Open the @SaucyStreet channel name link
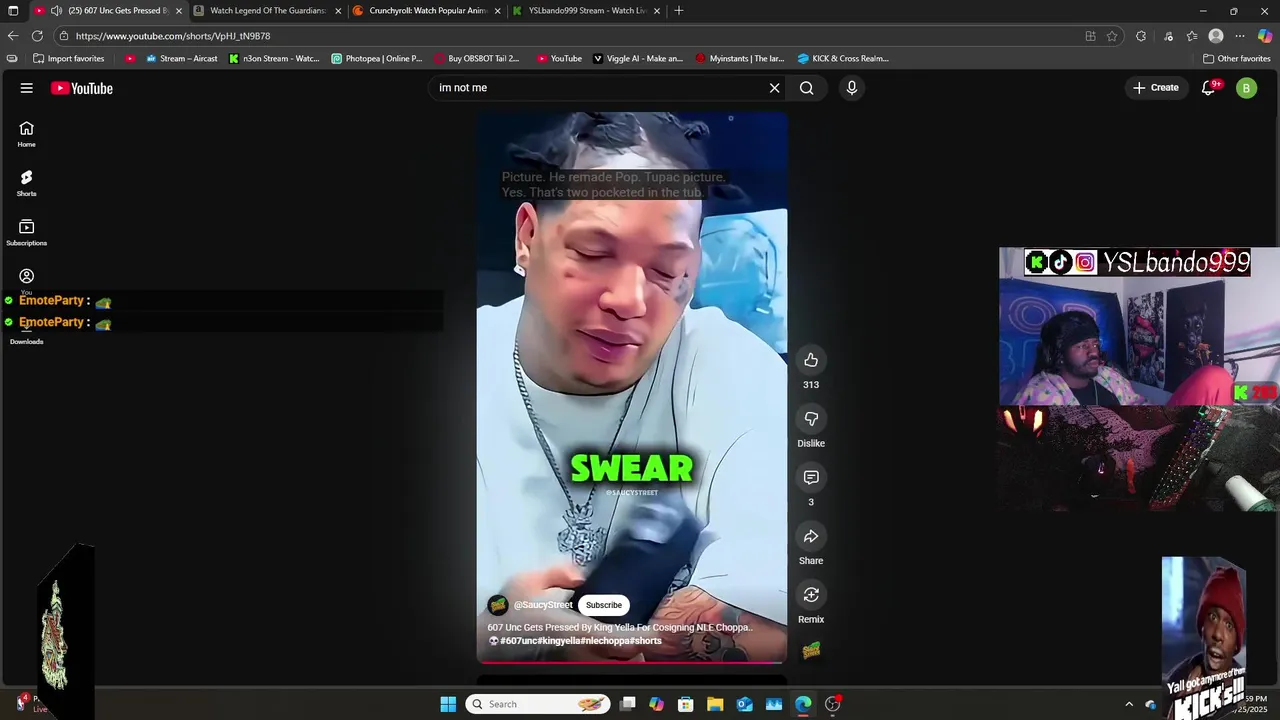This screenshot has width=1280, height=720. tap(543, 605)
